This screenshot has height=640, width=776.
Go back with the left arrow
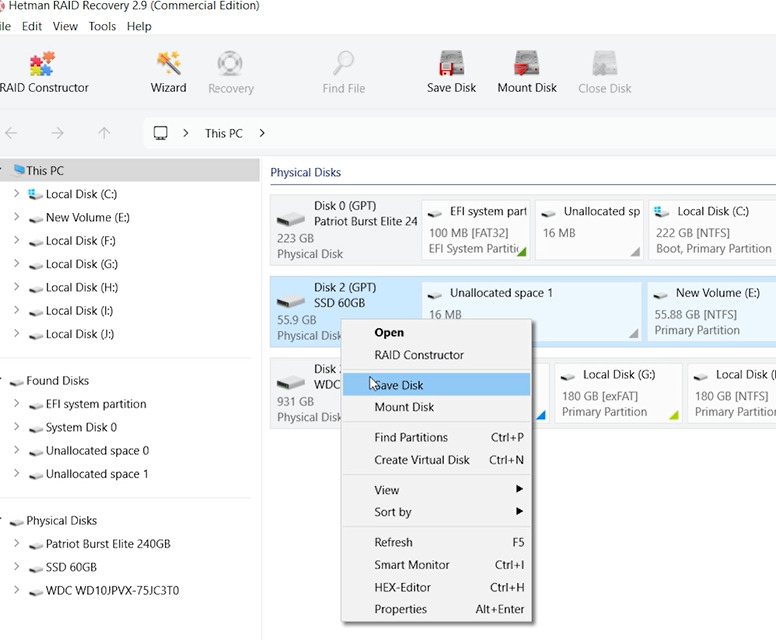pyautogui.click(x=11, y=133)
